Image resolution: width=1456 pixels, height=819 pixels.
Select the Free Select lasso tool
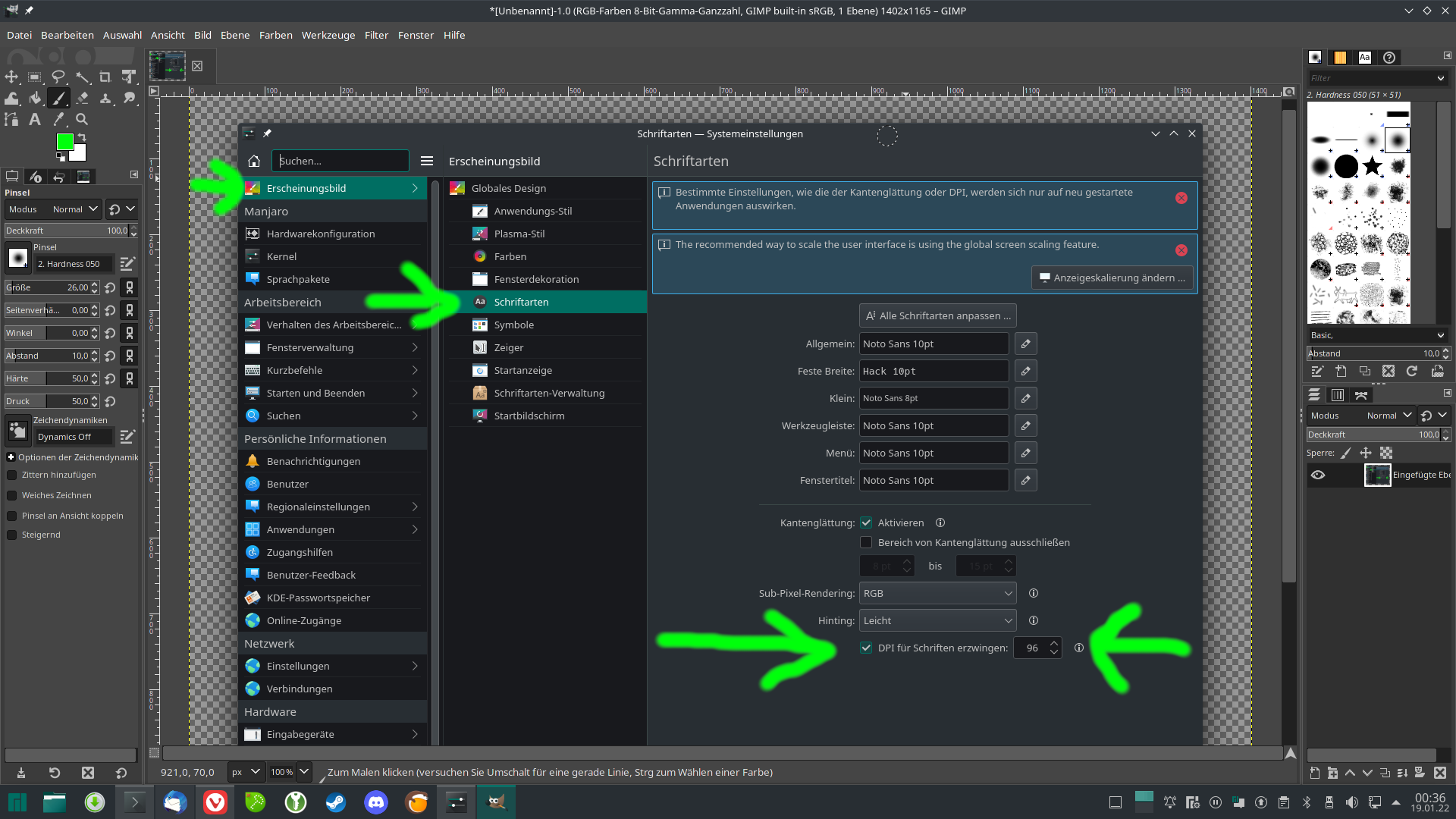(58, 77)
